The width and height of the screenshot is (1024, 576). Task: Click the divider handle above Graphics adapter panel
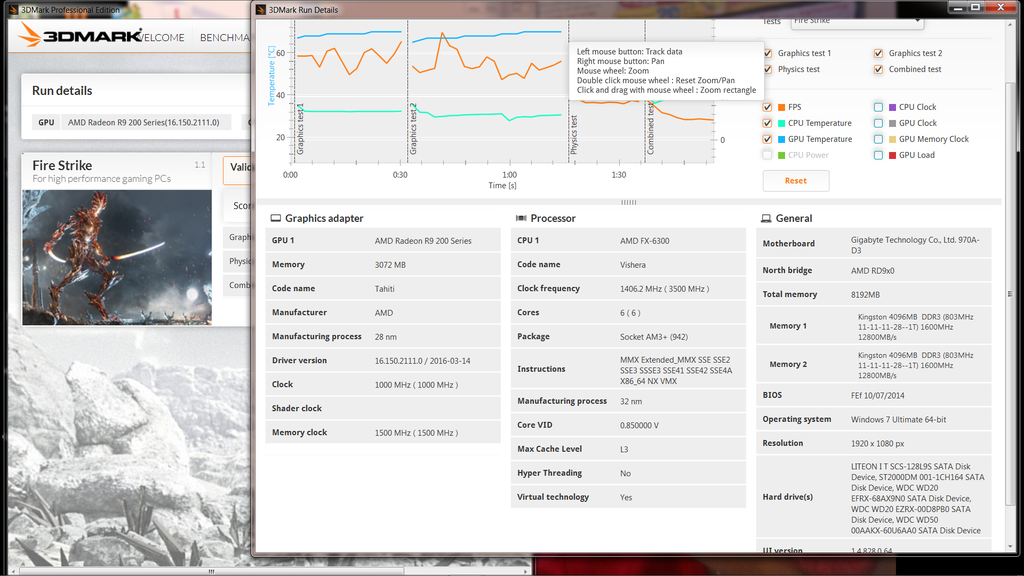click(x=628, y=202)
